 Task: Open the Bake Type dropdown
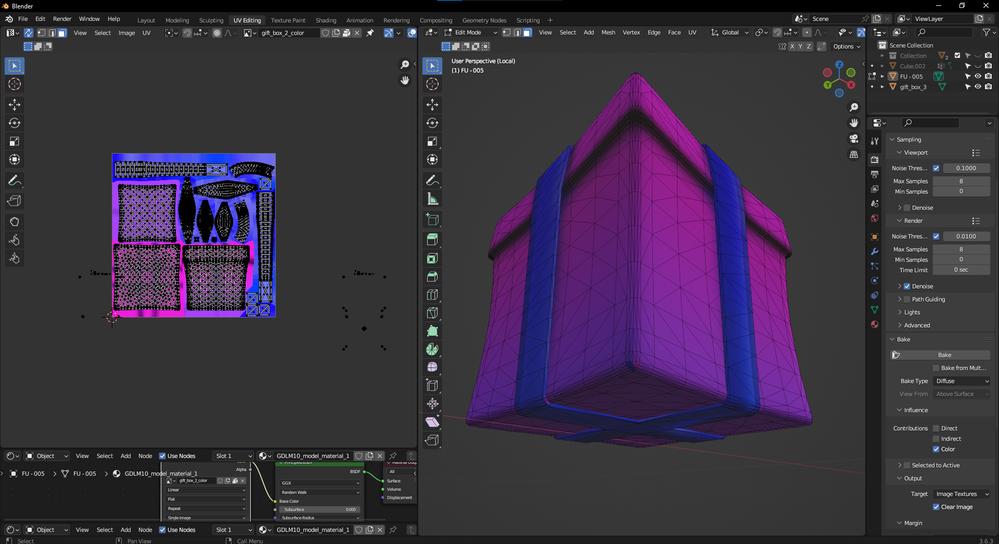click(x=960, y=381)
